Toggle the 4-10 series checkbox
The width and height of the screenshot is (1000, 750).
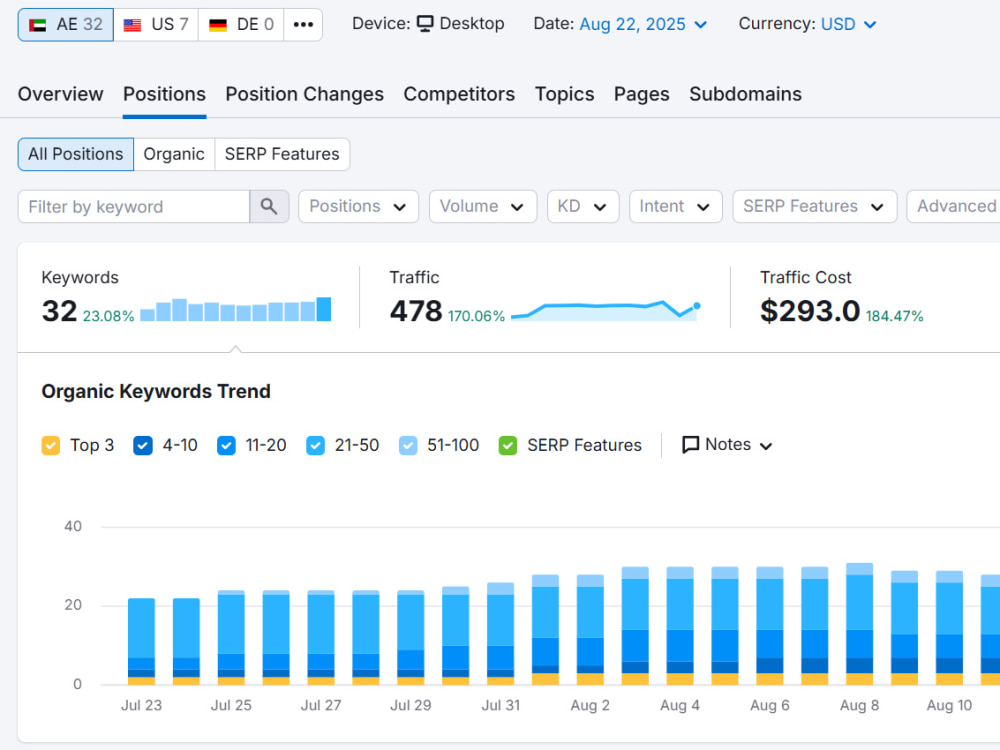(143, 445)
